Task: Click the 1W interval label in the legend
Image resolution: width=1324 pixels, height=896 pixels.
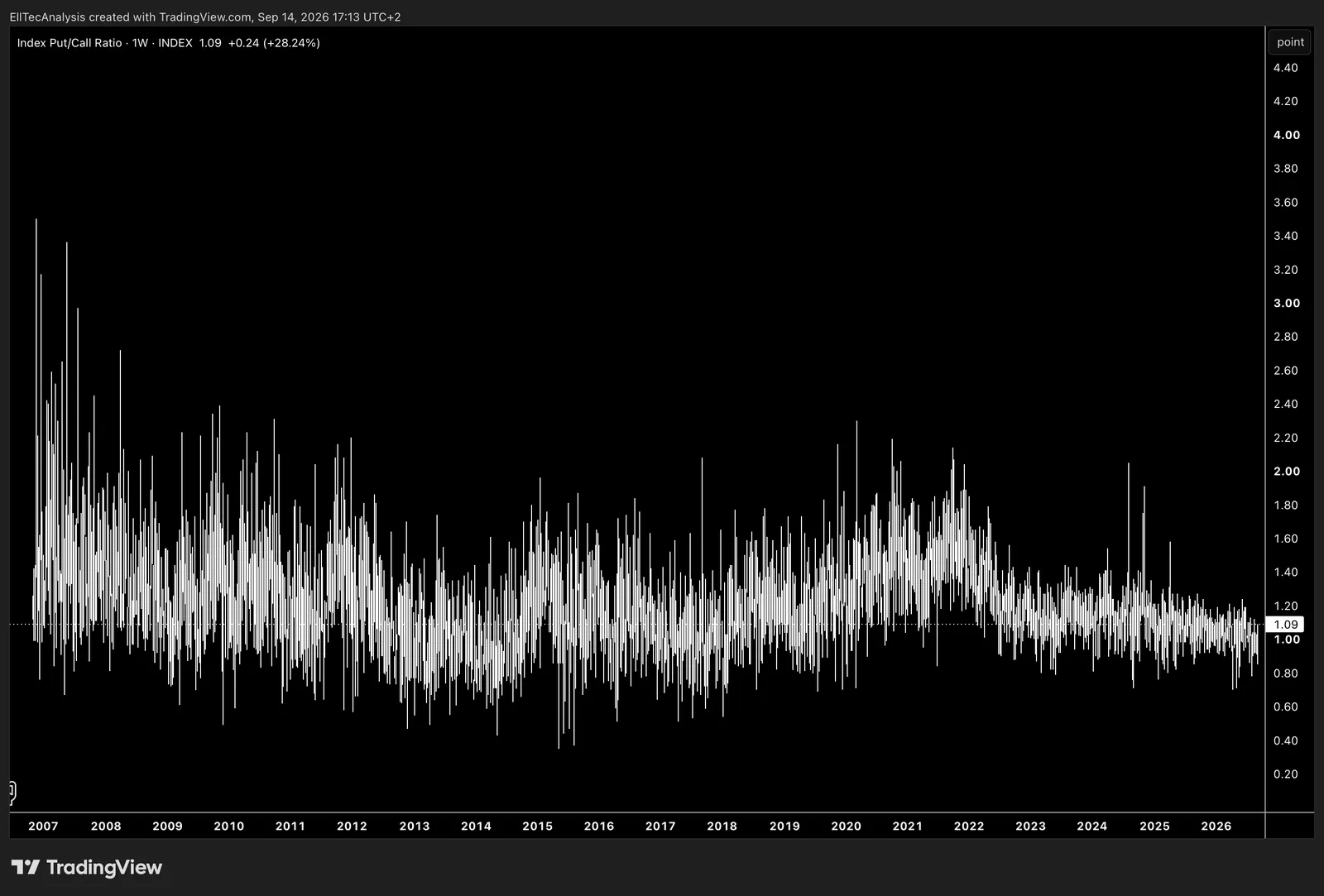Action: point(140,43)
